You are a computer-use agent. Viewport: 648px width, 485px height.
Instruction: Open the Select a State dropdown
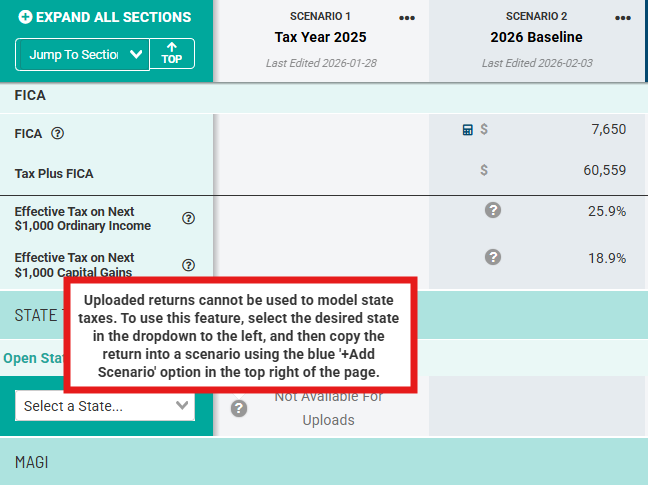click(x=105, y=406)
